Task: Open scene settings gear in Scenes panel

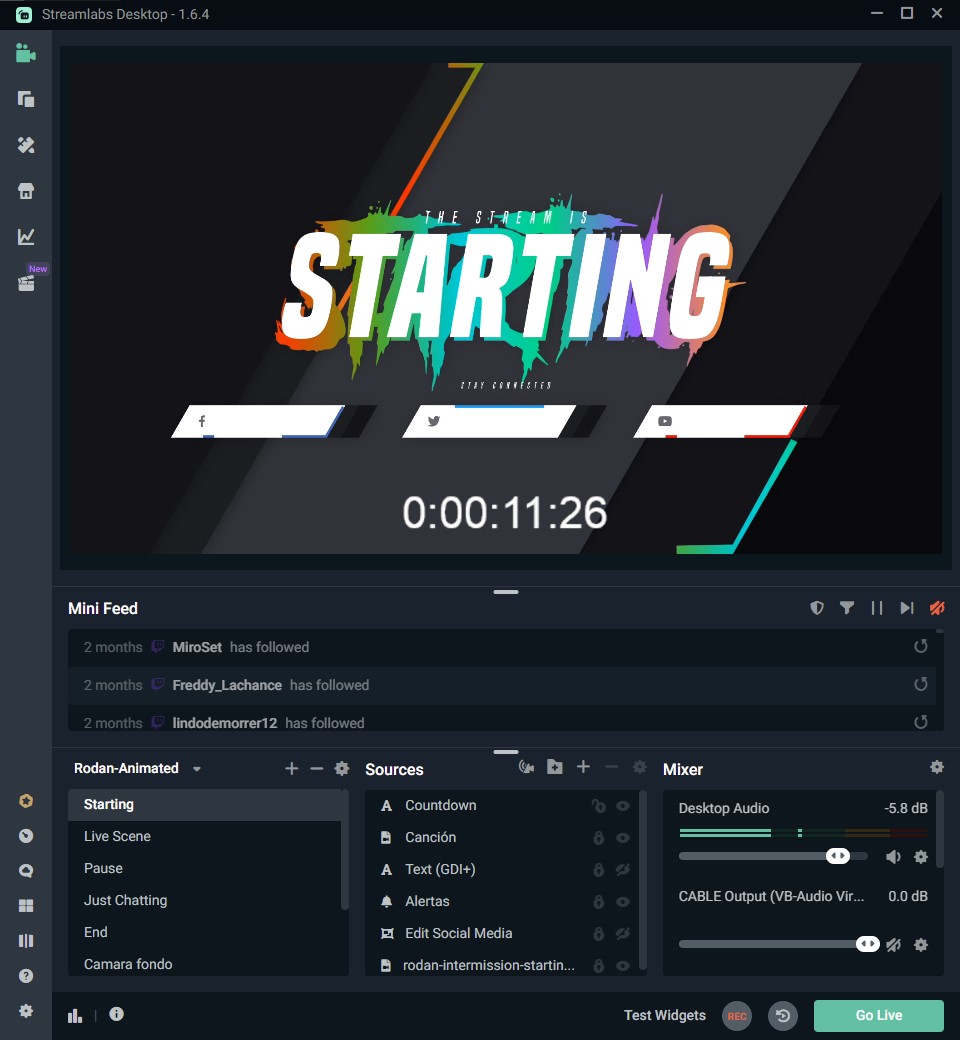Action: point(342,768)
